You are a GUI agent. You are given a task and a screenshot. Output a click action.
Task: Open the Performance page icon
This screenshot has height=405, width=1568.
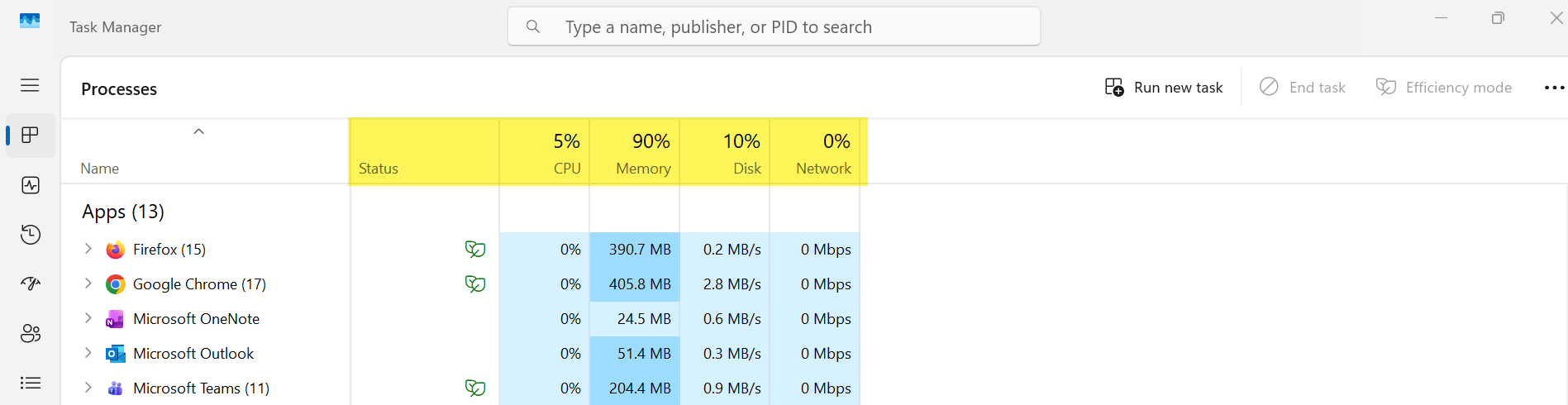(31, 185)
